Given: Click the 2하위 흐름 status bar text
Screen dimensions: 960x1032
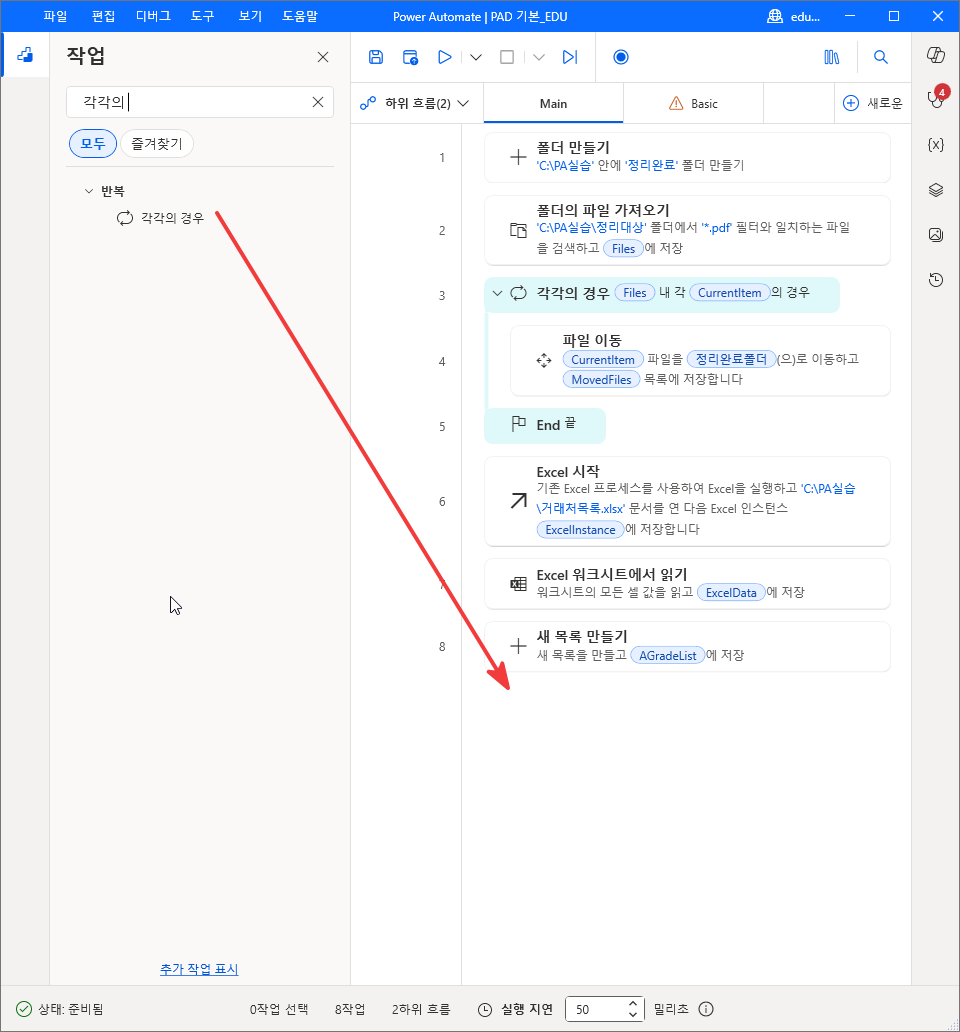Looking at the screenshot, I should pyautogui.click(x=421, y=1009).
